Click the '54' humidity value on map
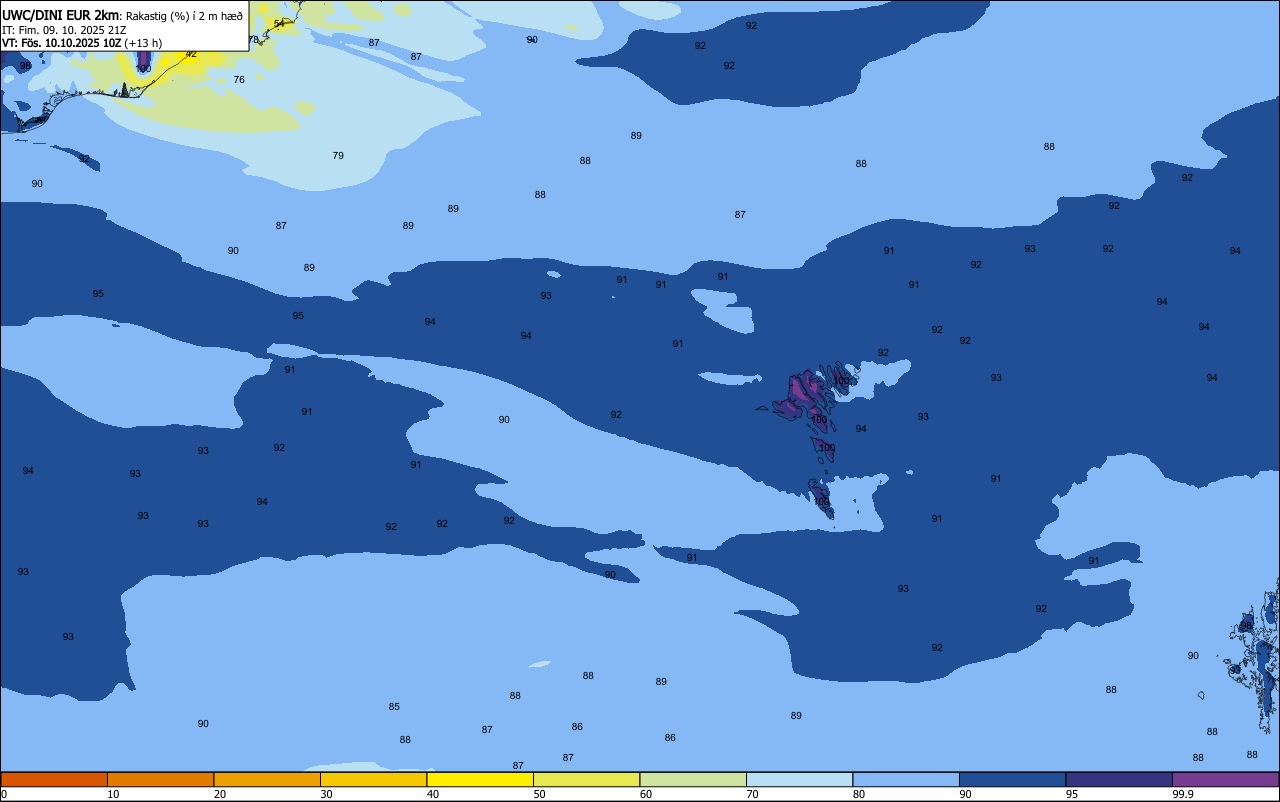This screenshot has height=802, width=1280. click(279, 23)
